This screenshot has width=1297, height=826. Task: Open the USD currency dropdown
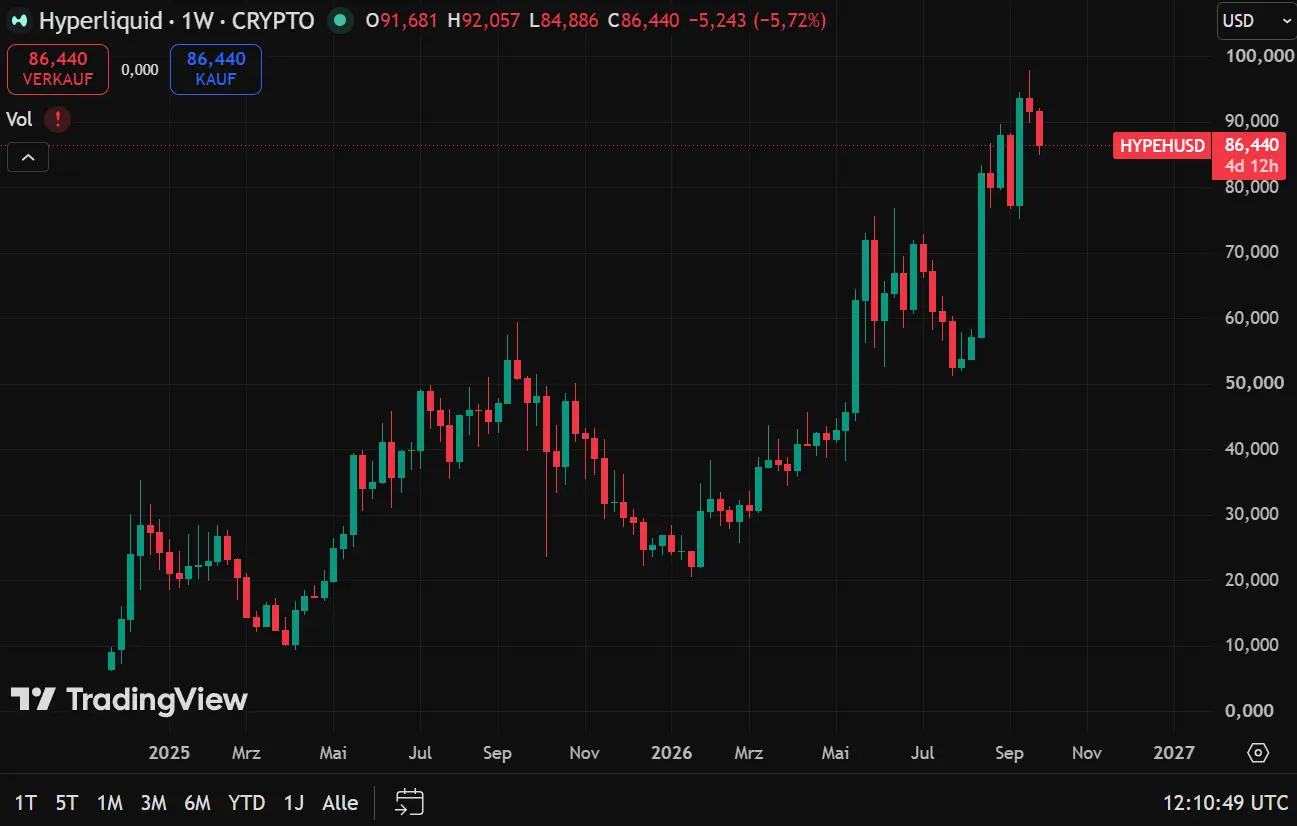1256,20
